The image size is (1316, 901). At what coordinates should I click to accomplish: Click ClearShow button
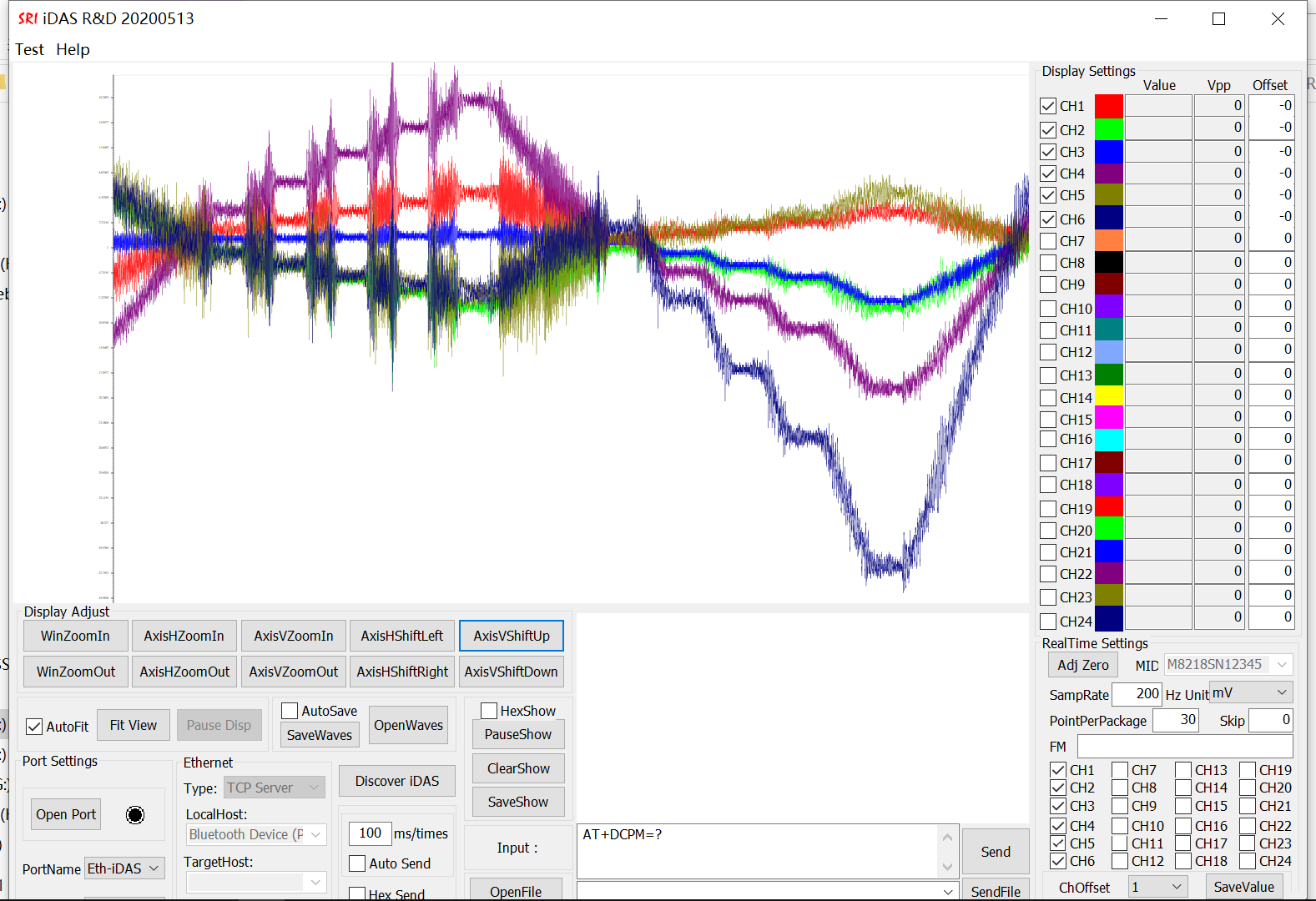(518, 768)
